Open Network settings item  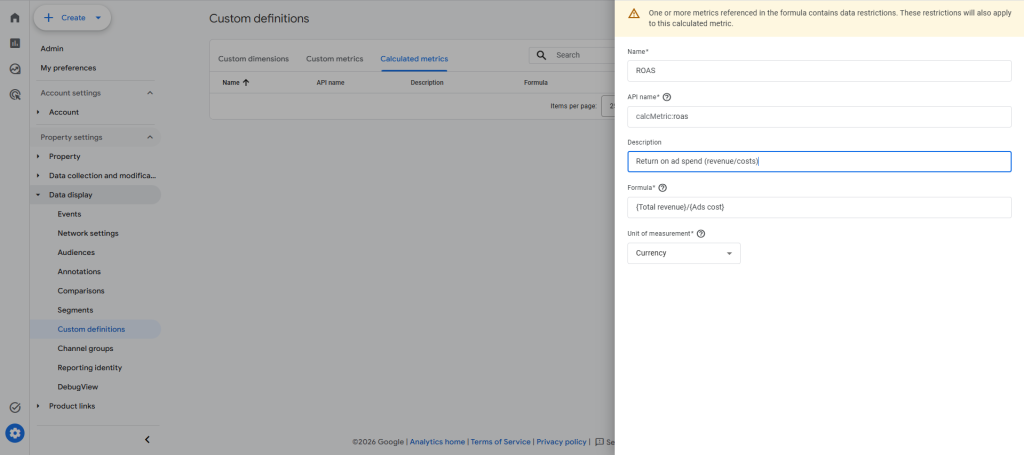pos(88,233)
